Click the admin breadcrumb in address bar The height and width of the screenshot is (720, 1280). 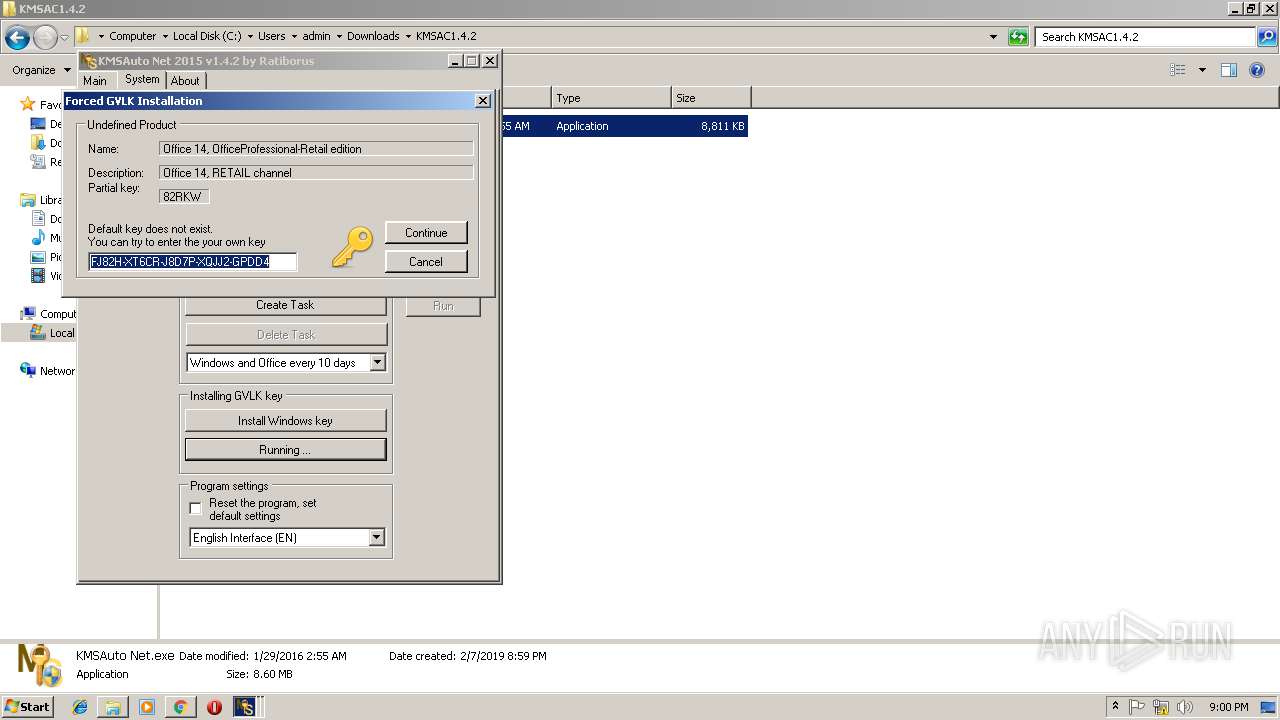pos(316,36)
